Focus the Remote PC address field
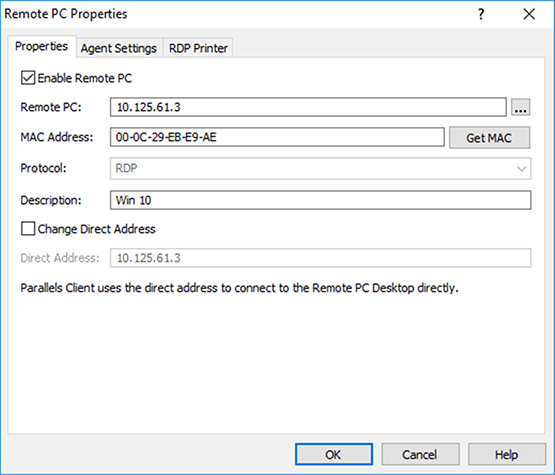 pos(308,107)
